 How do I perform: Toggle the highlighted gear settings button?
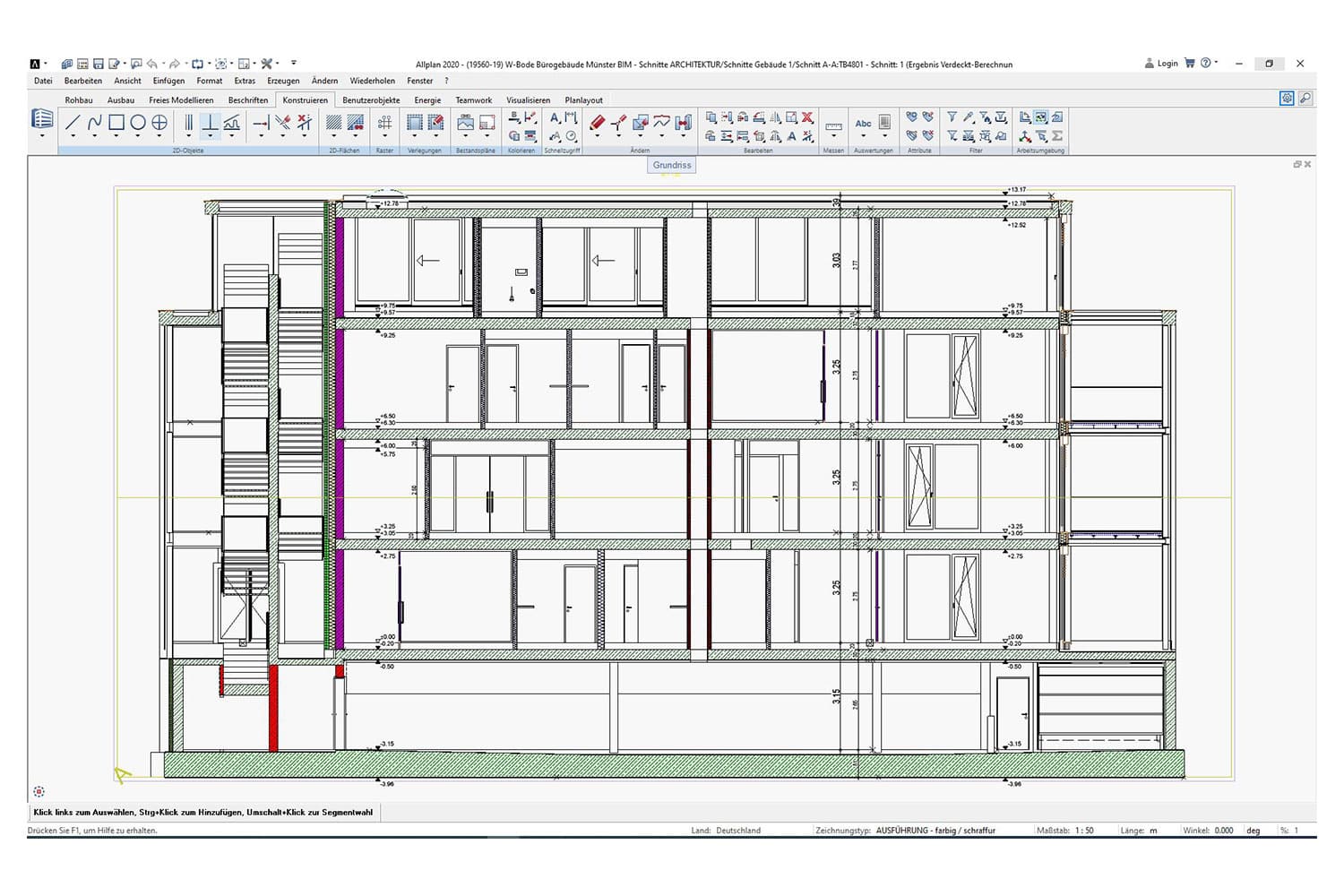click(x=1287, y=99)
